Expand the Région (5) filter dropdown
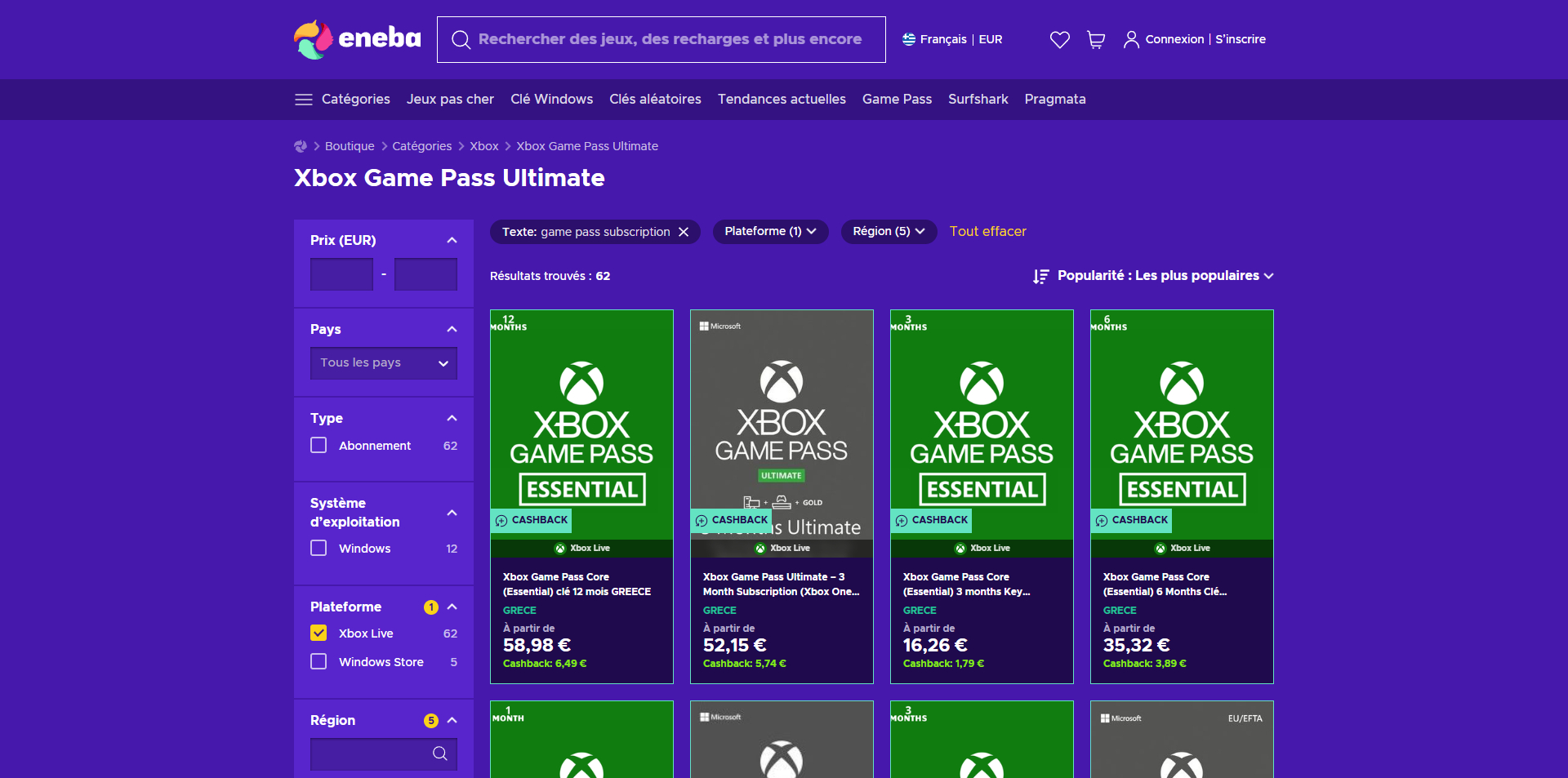The image size is (1568, 778). coord(889,232)
